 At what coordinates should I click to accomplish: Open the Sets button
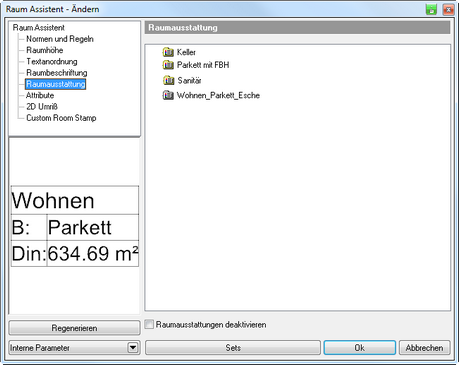coord(233,348)
